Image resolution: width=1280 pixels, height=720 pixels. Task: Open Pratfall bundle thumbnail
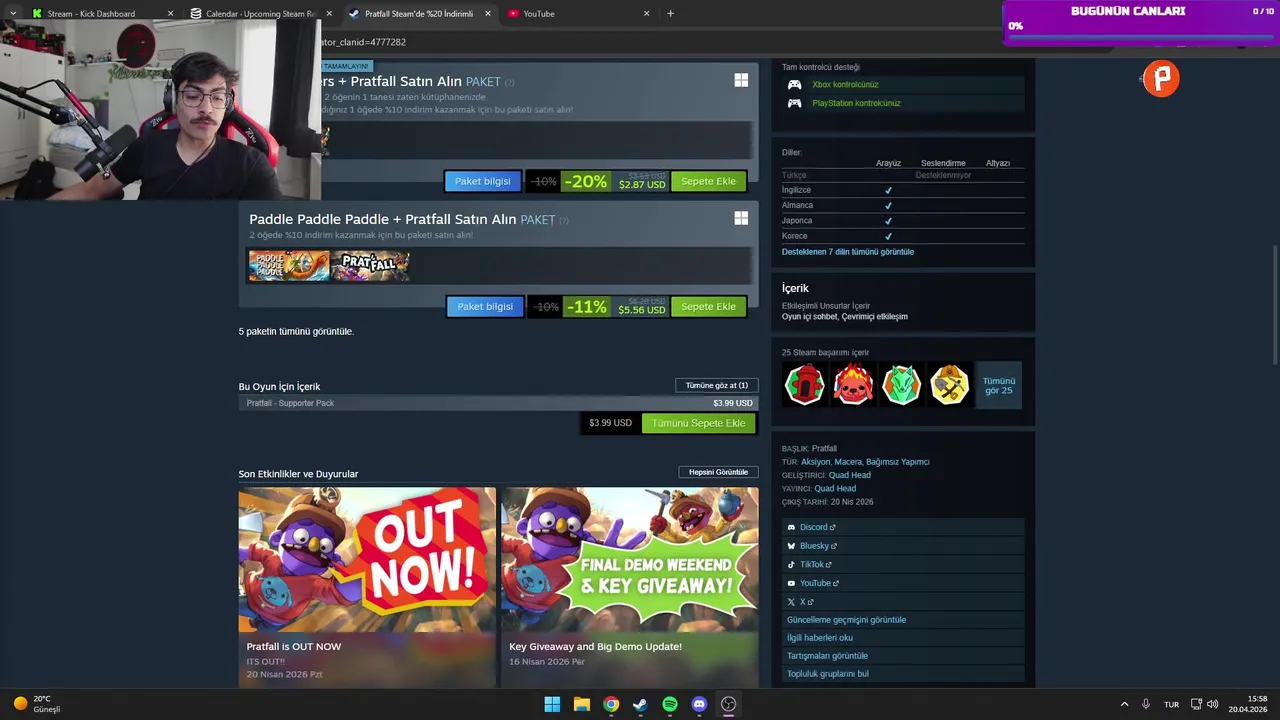click(370, 265)
